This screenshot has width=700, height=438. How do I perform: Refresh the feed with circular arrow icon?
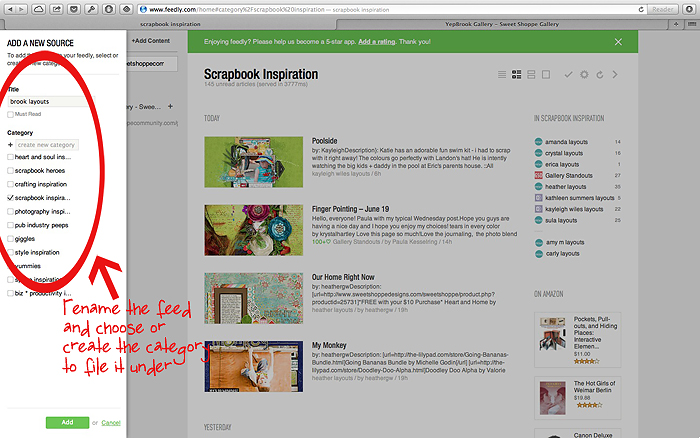(600, 75)
